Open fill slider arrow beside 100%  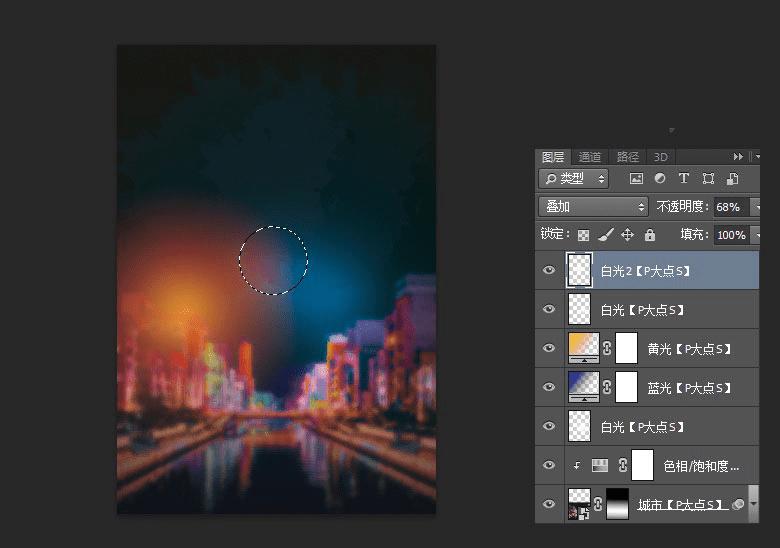point(756,235)
